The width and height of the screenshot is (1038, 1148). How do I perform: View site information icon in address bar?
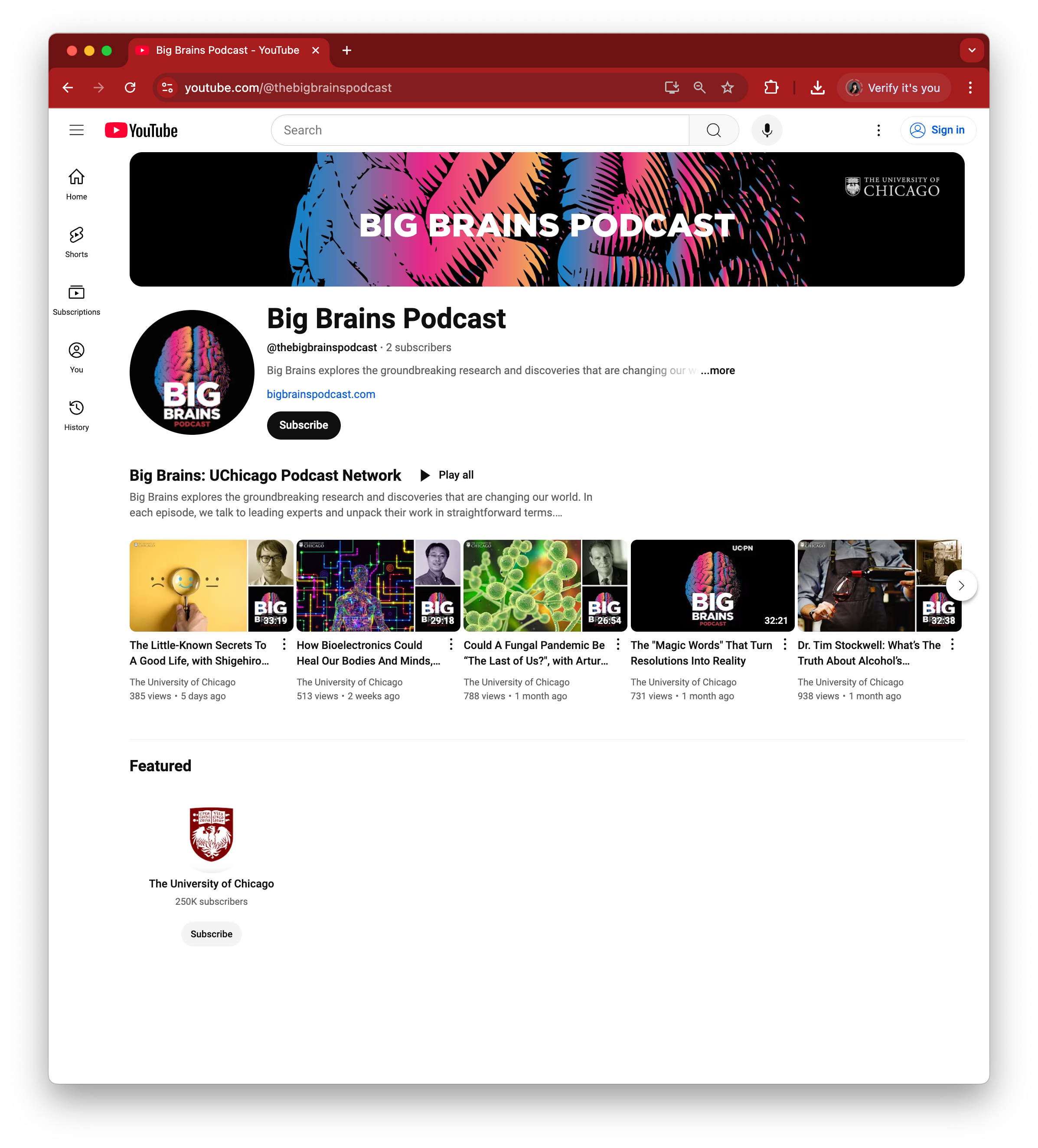(167, 88)
